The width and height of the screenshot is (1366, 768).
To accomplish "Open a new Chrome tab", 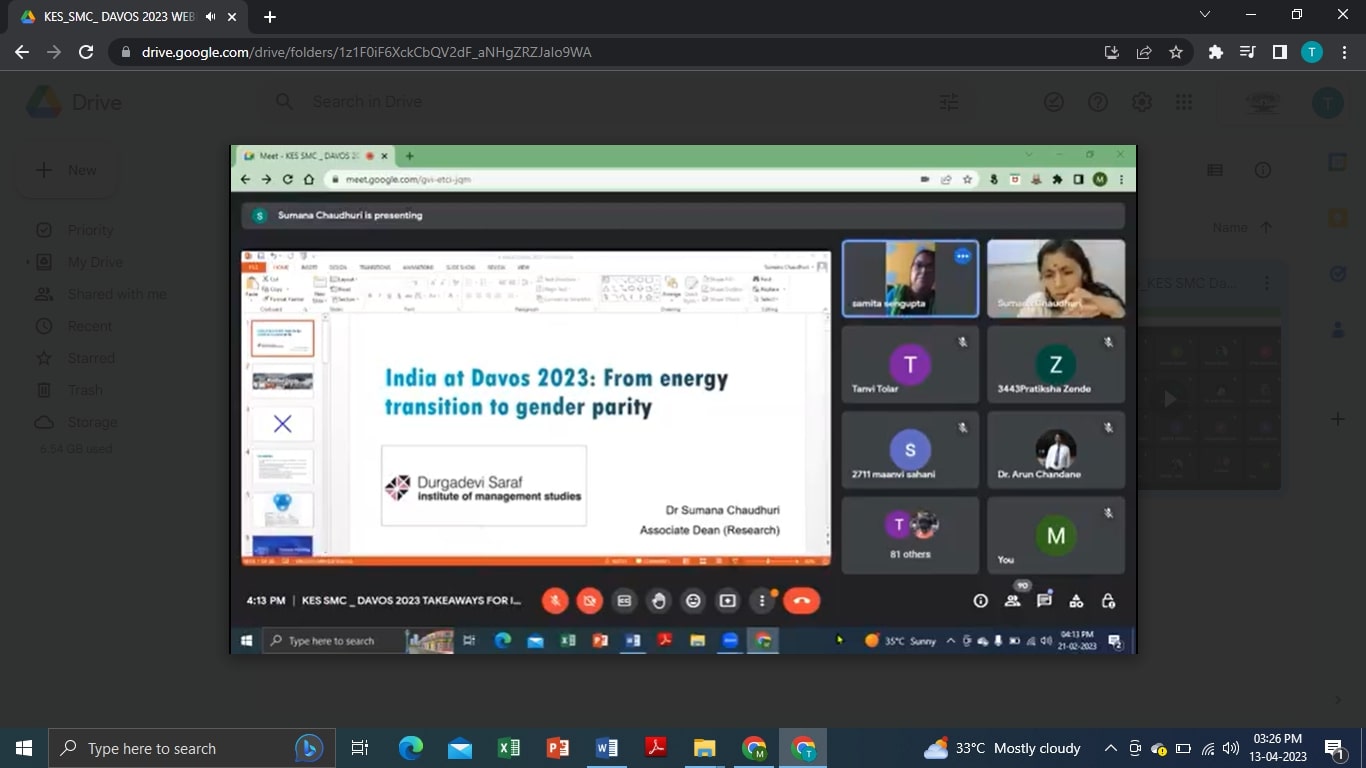I will pos(270,17).
